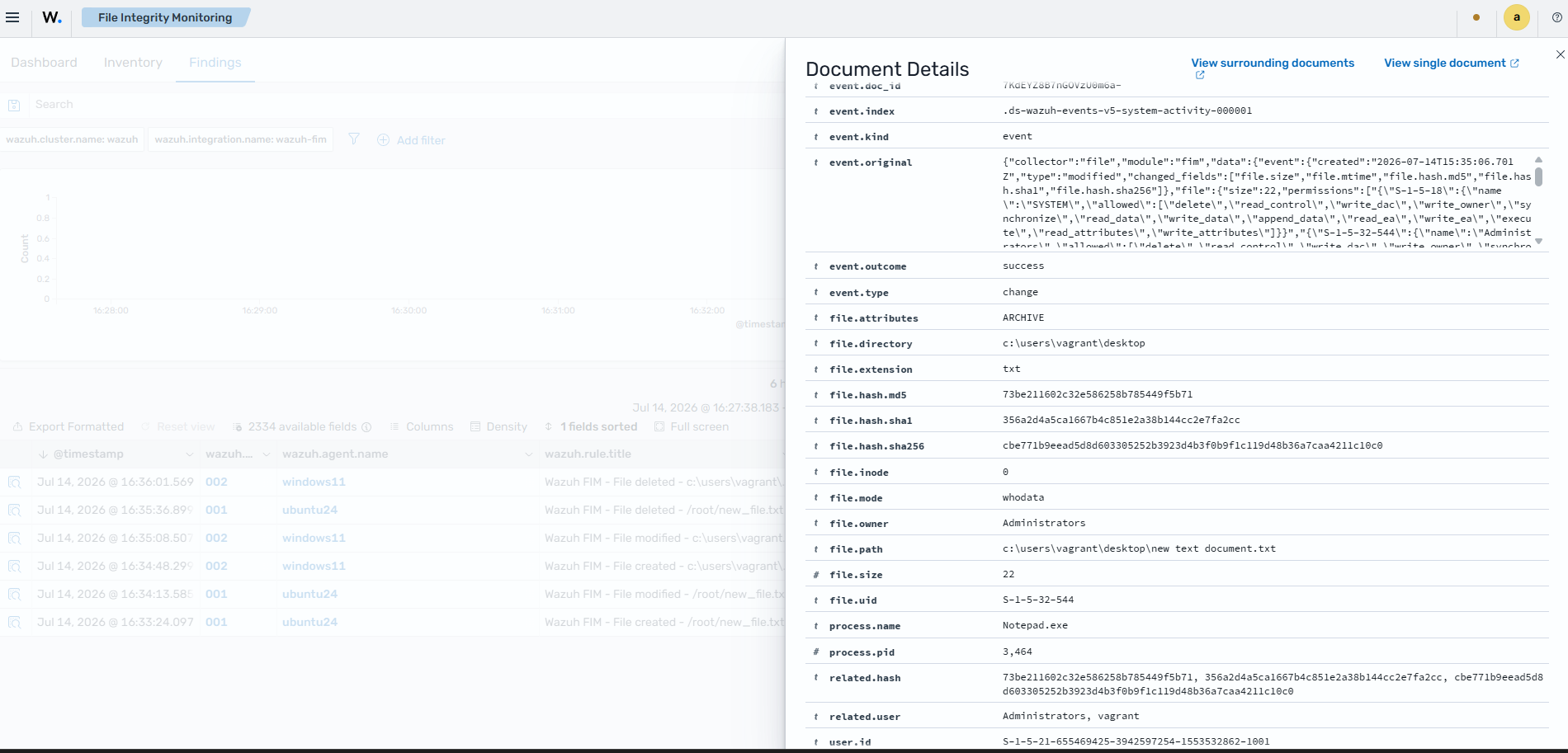1568x753 pixels.
Task: Inspect document row 16:36:01.569
Action: [14, 482]
